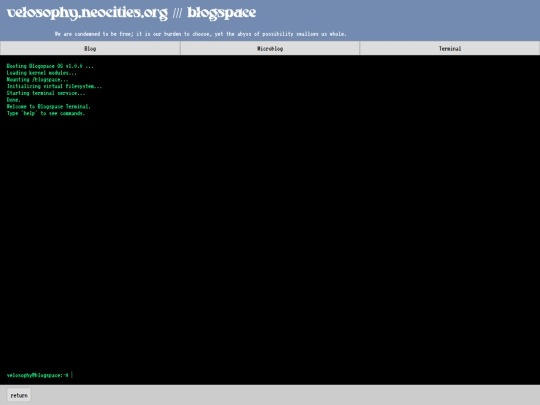The image size is (540, 405).
Task: Click the 'Initializing virtual filesystem...' line
Action: tap(54, 86)
